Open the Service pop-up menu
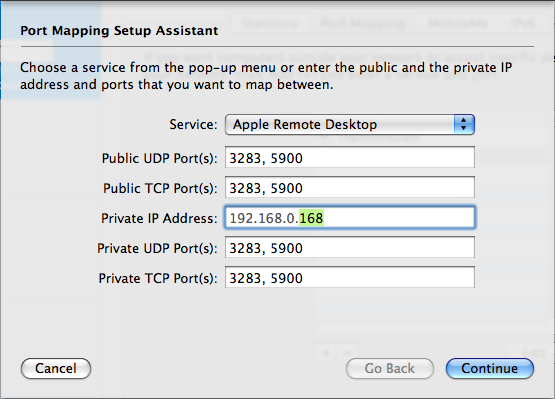Viewport: 555px width, 399px height. coord(350,124)
